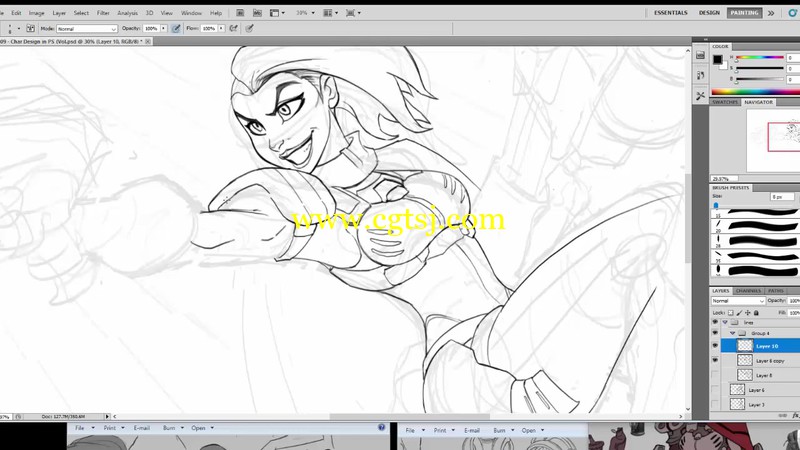The height and width of the screenshot is (450, 800).
Task: Select the size 20 brush preset
Action: pyautogui.click(x=755, y=226)
